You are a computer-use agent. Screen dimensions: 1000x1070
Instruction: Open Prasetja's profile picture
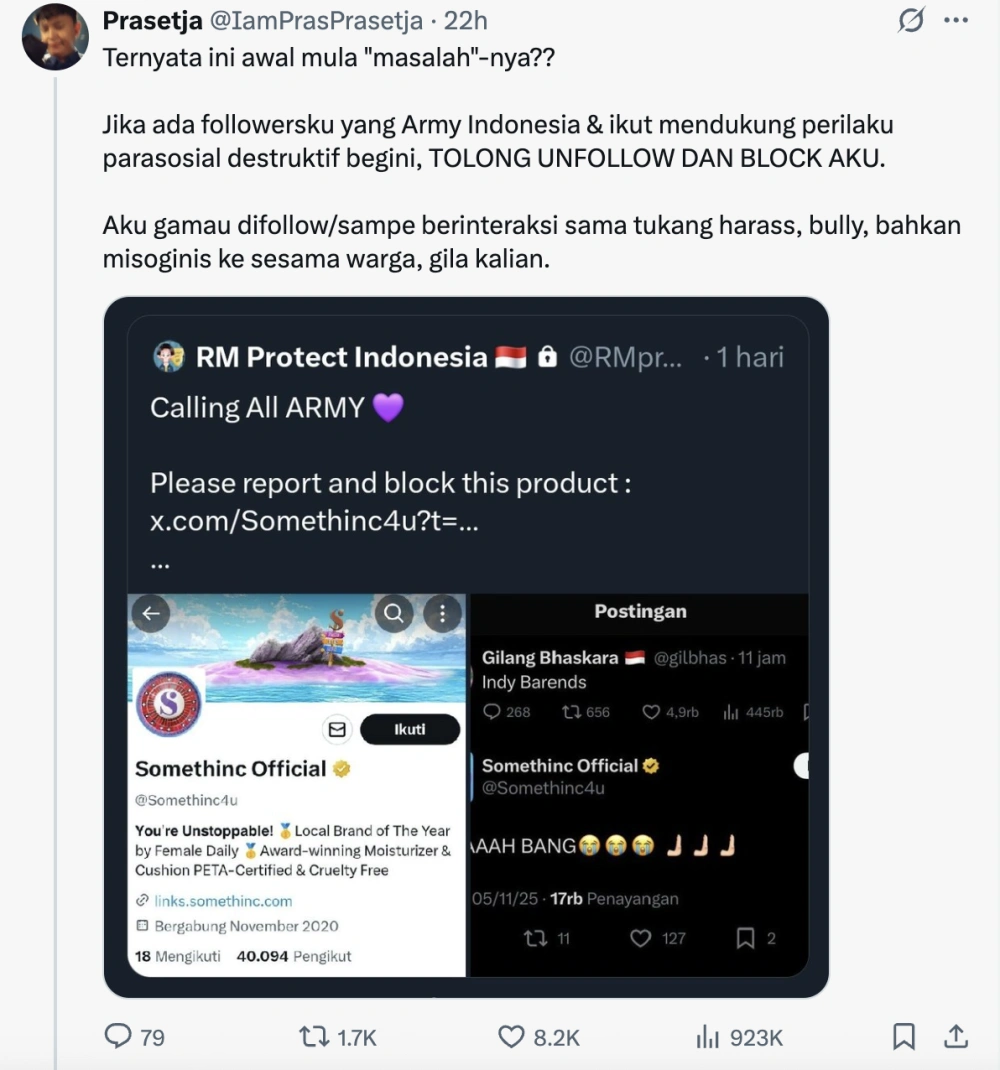coord(55,36)
